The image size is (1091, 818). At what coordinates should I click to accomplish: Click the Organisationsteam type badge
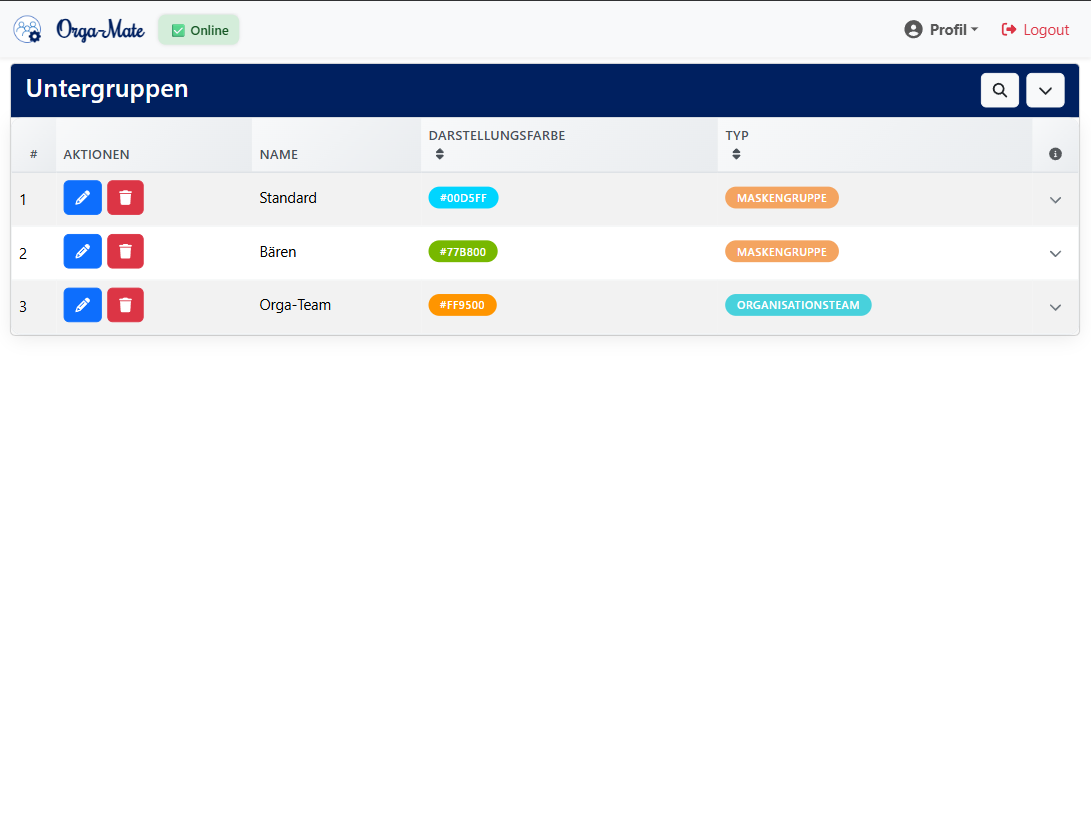(798, 305)
